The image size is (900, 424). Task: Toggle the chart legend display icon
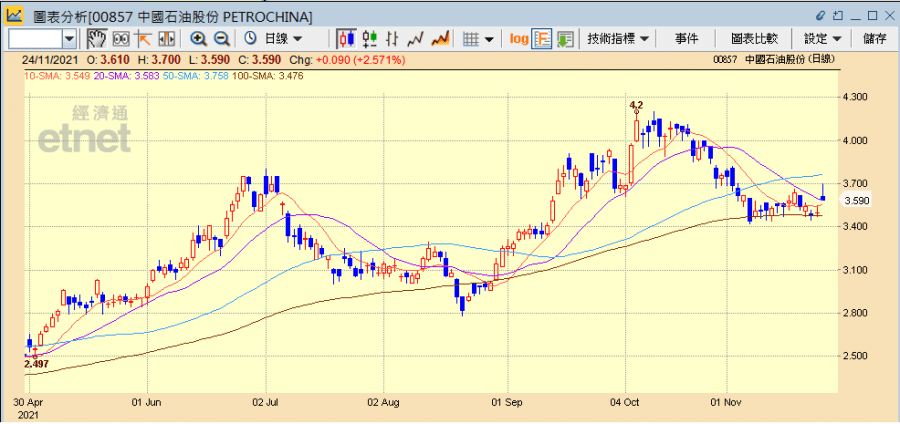point(542,38)
